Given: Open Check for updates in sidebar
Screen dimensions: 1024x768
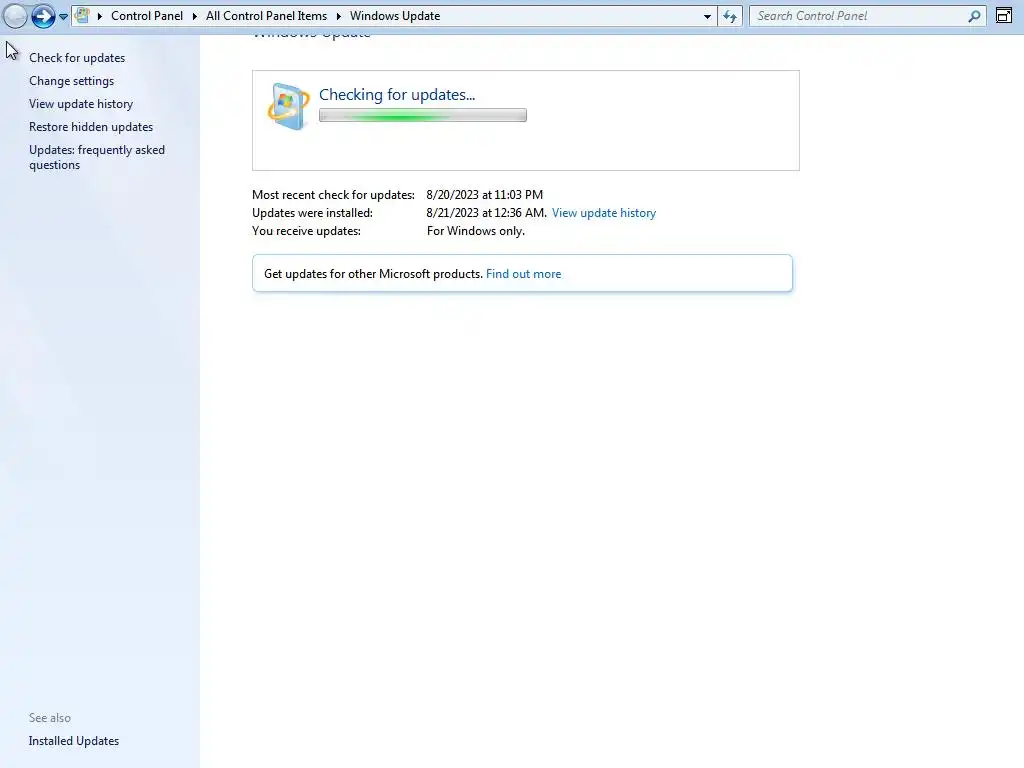Looking at the screenshot, I should tap(77, 58).
